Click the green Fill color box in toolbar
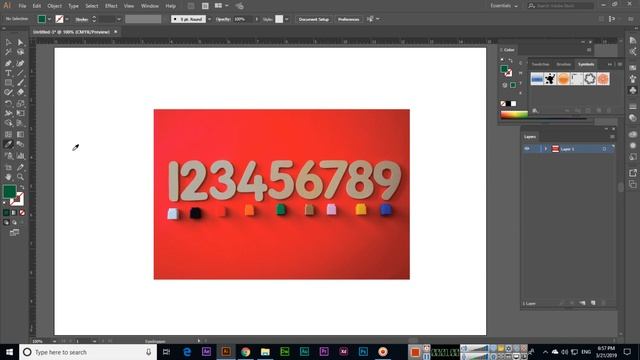 pos(9,191)
